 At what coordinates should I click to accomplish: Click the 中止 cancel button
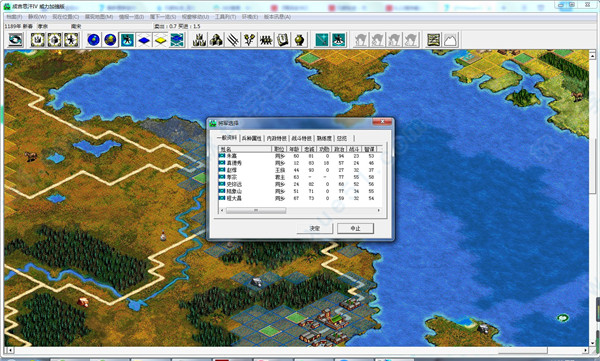coord(355,228)
